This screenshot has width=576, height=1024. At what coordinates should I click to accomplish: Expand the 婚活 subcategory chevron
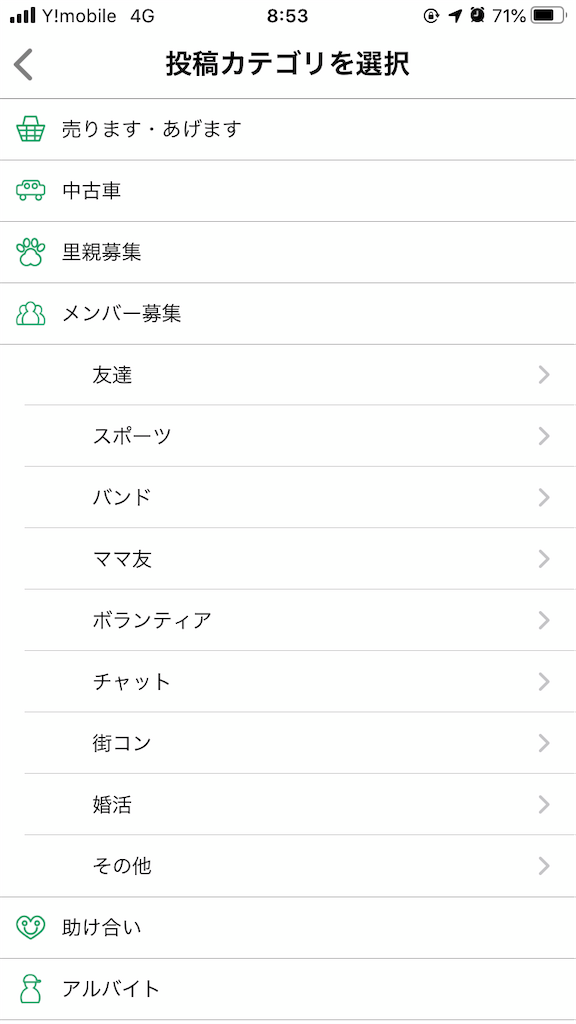pos(543,804)
